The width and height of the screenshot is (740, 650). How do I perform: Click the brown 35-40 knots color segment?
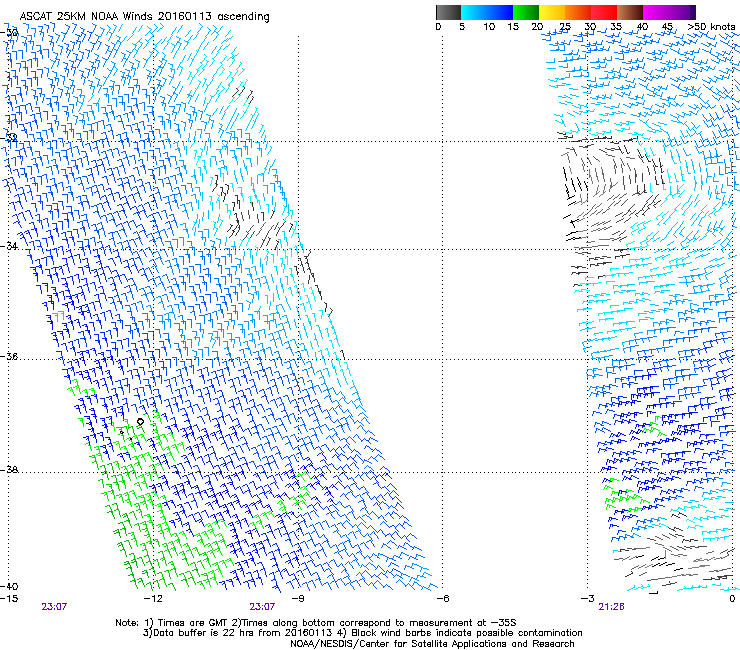[x=630, y=12]
